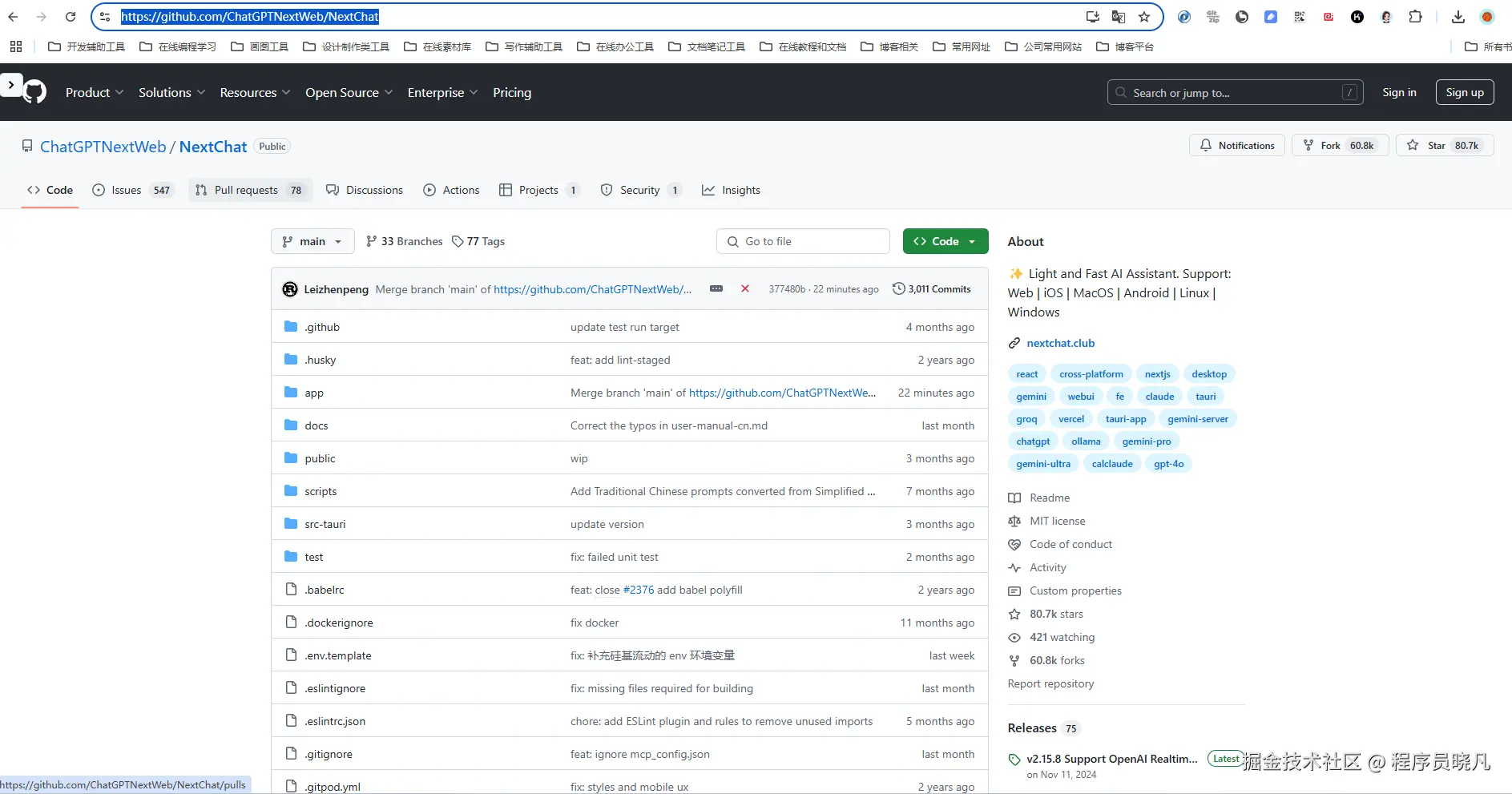This screenshot has width=1512, height=794.
Task: Click the watching eye icon
Action: click(1014, 637)
